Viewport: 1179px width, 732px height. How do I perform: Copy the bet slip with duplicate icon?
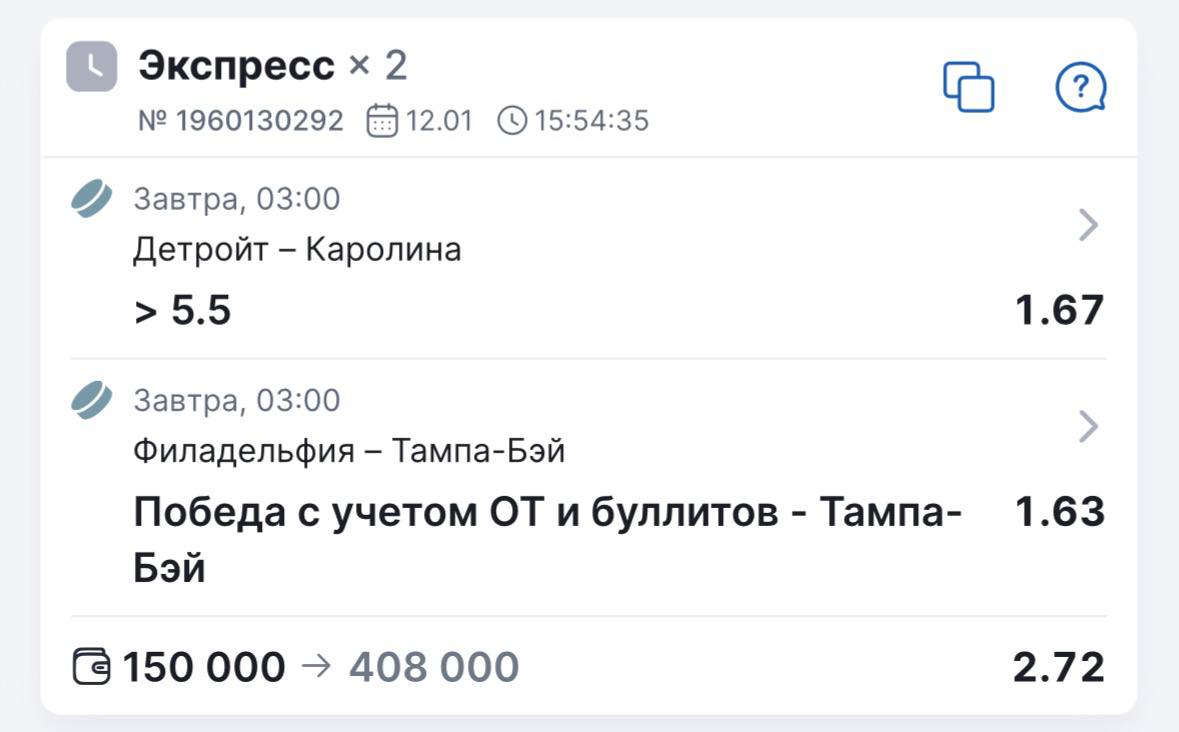point(969,87)
